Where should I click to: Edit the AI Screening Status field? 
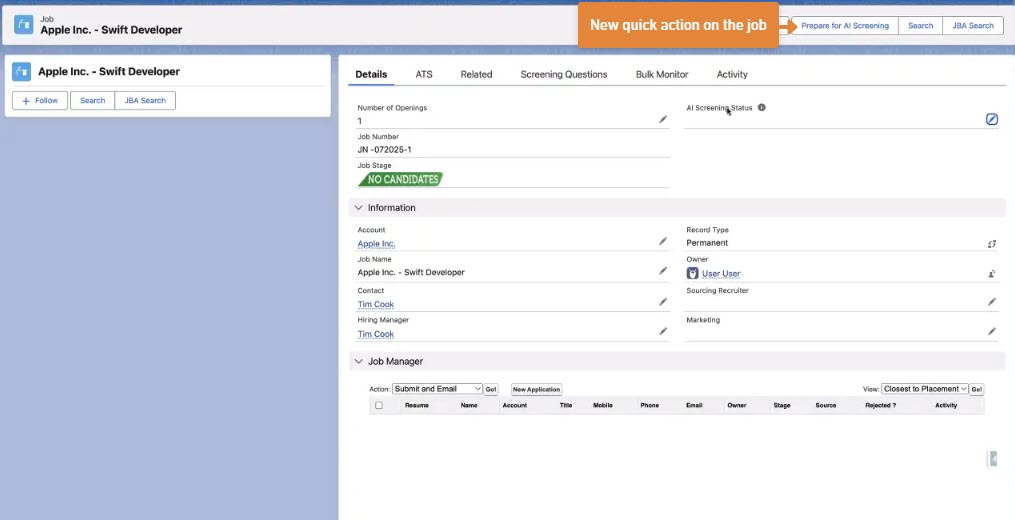coord(991,119)
